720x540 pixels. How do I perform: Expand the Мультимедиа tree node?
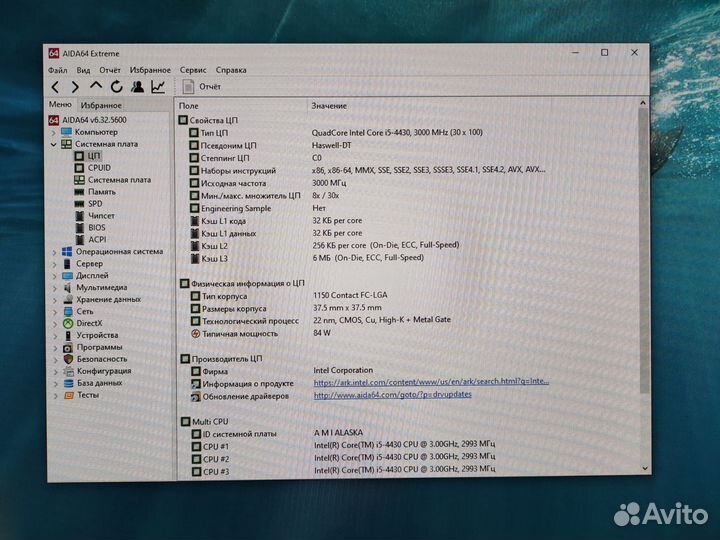tap(55, 288)
